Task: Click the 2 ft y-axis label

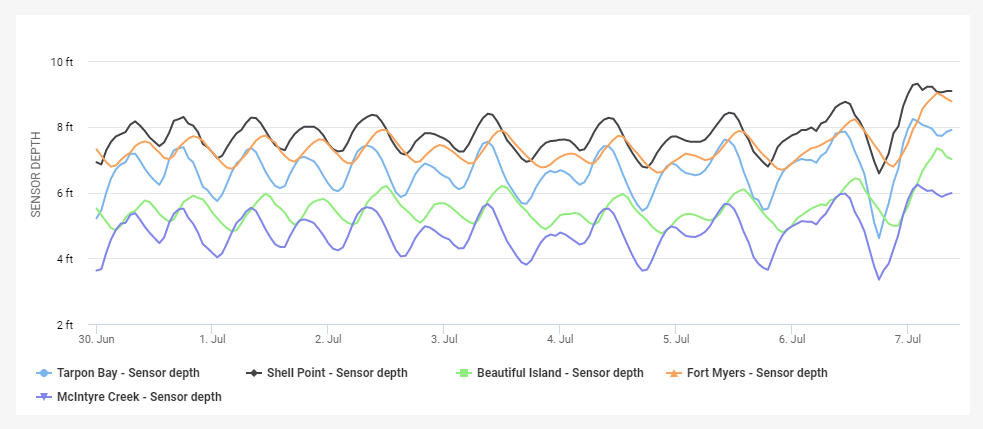Action: 64,325
